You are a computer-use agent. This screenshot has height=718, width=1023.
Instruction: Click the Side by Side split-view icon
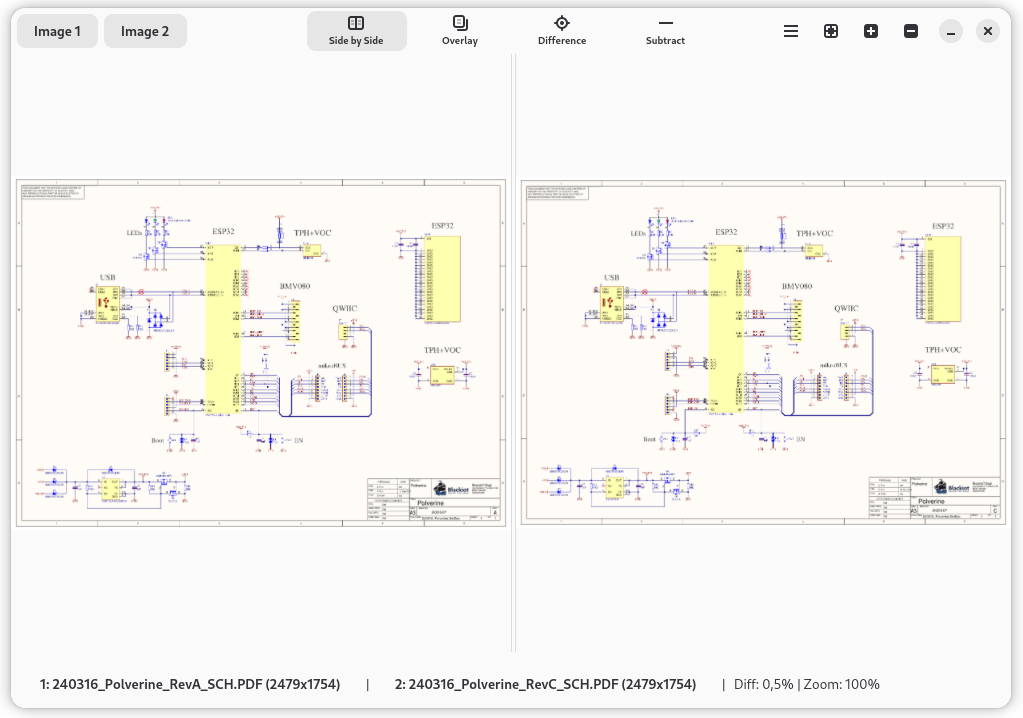(x=356, y=22)
